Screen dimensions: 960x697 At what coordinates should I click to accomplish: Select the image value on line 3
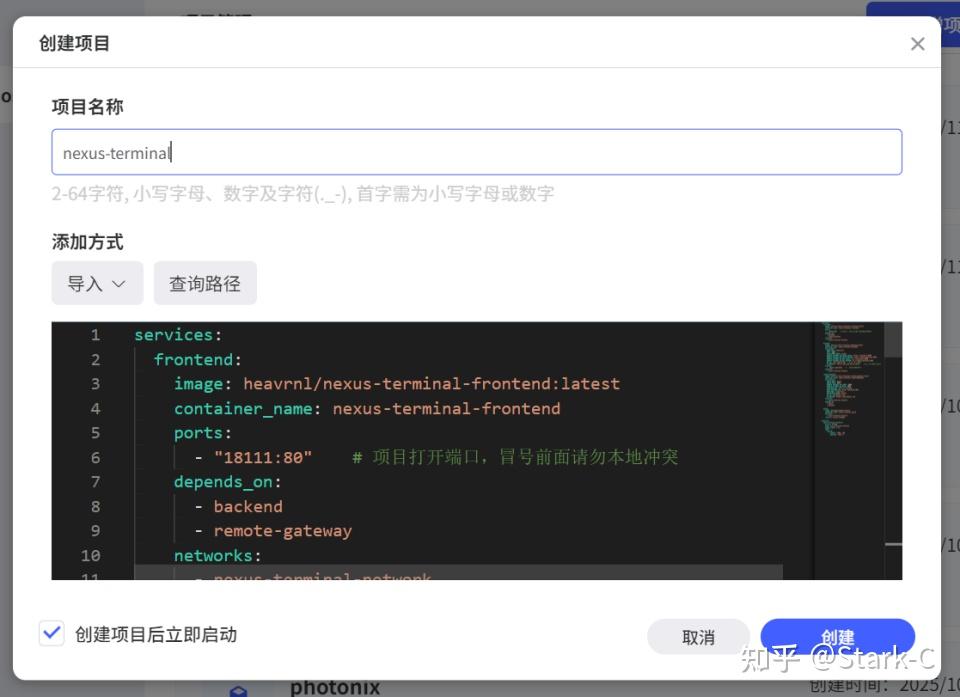click(x=430, y=383)
